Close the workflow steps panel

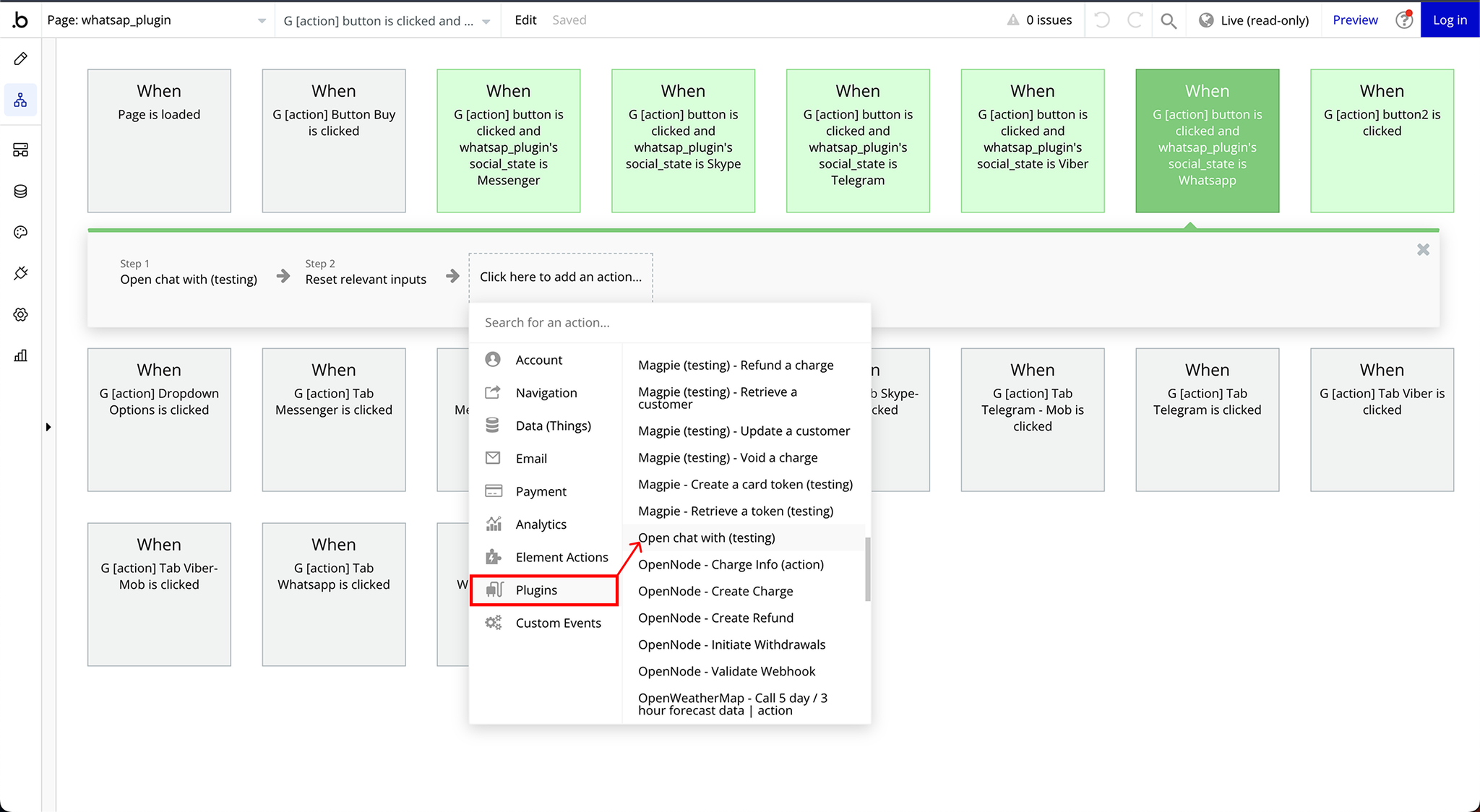tap(1423, 249)
